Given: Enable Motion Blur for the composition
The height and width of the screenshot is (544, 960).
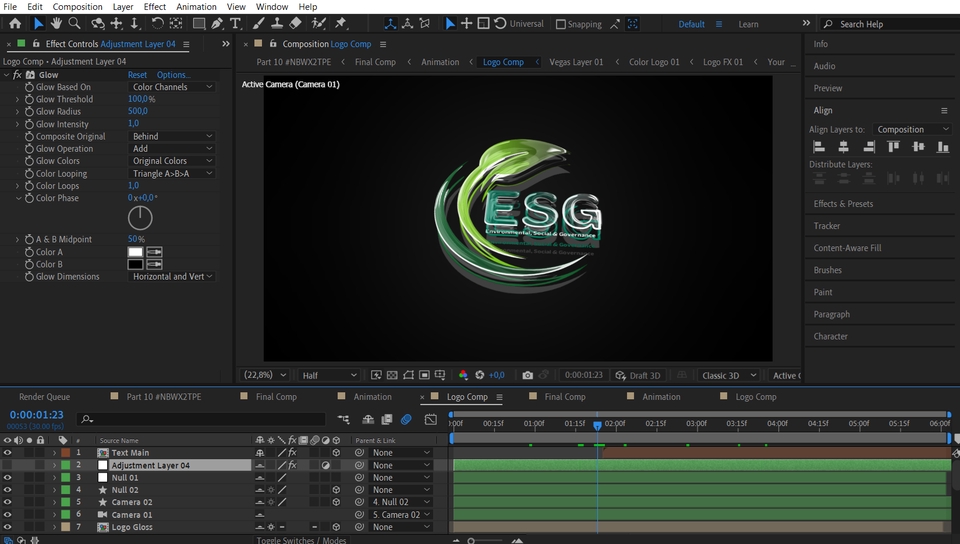Looking at the screenshot, I should (406, 419).
